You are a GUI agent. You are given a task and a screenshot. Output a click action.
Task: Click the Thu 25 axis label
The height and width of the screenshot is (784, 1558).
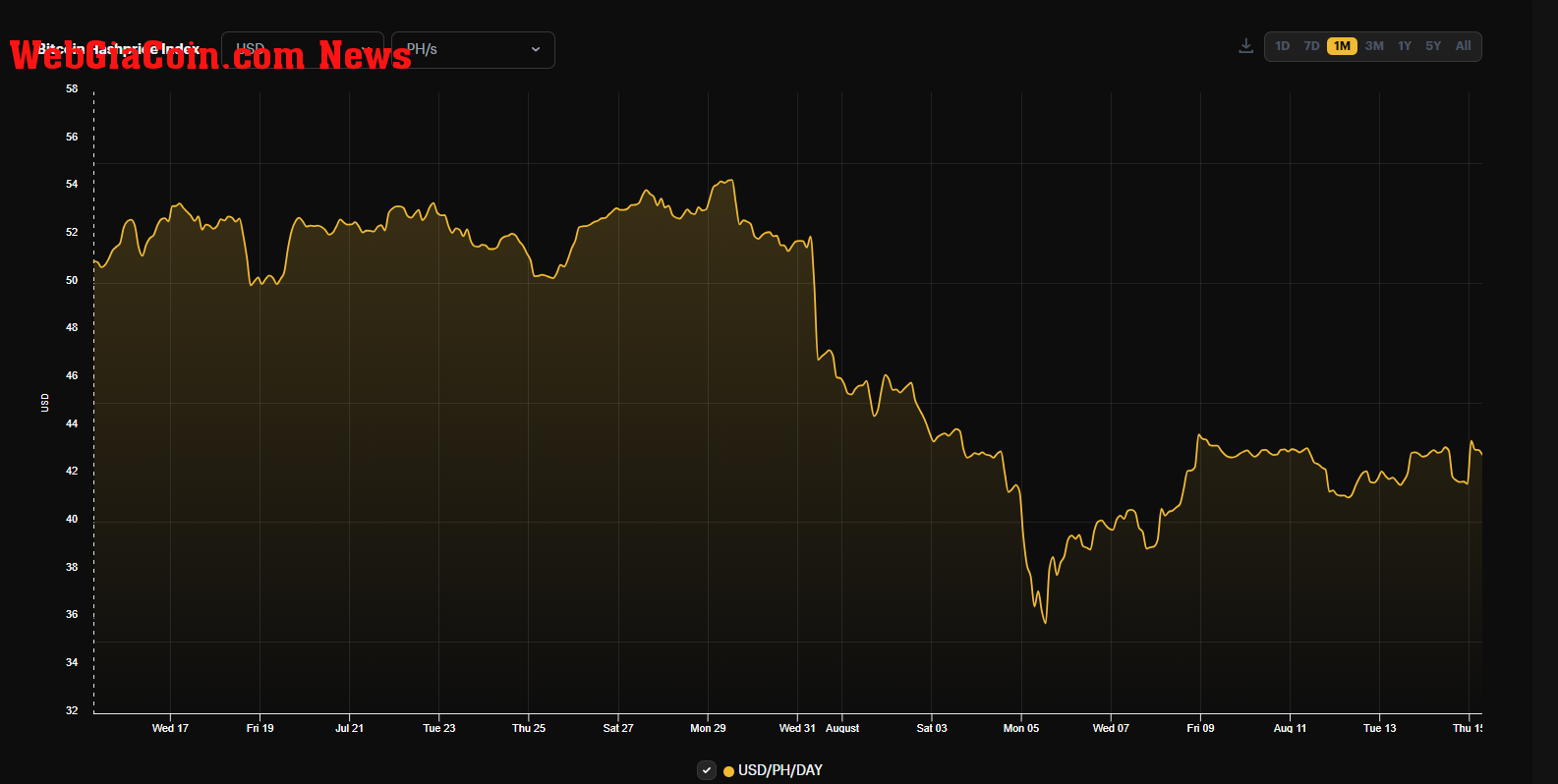(x=529, y=728)
